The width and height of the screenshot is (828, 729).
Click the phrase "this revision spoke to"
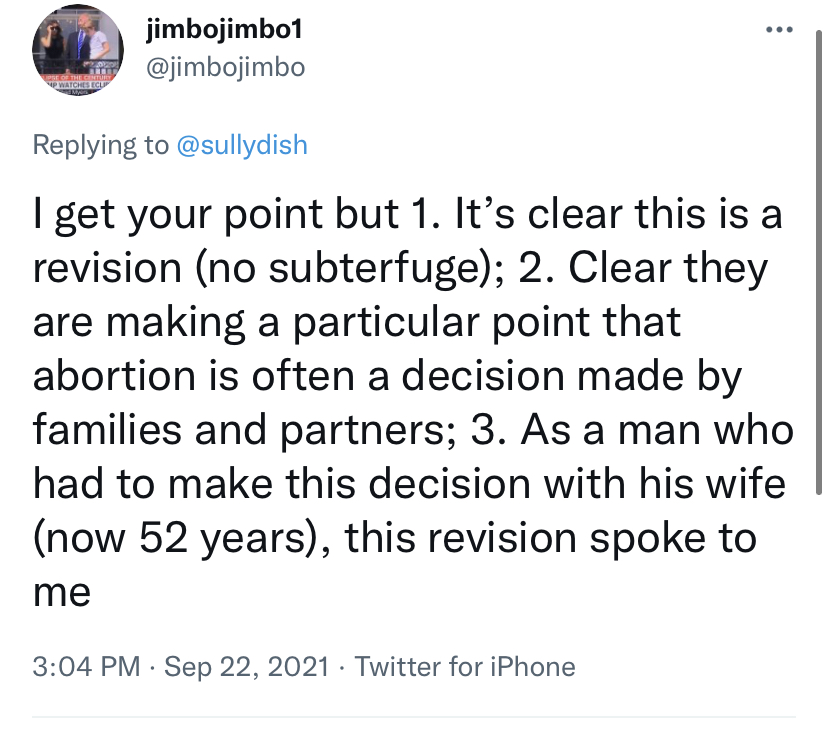[559, 539]
